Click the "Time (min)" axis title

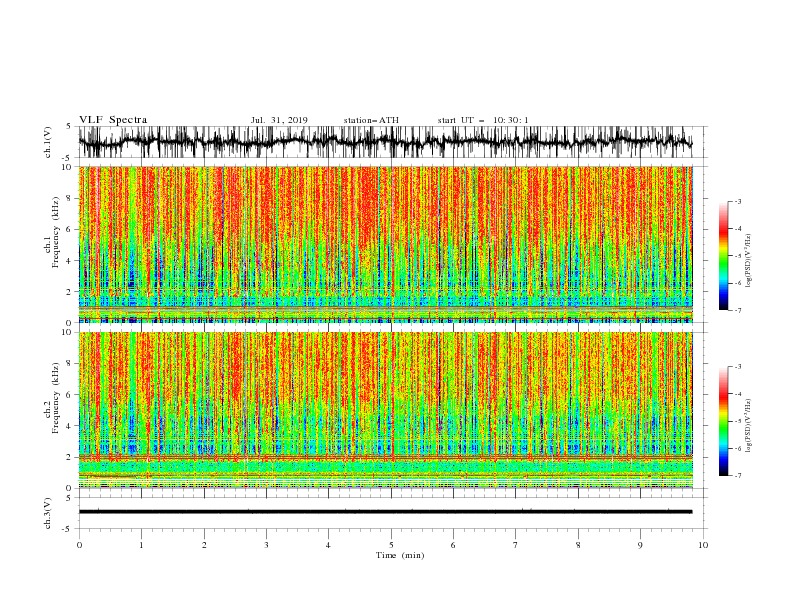coord(400,555)
